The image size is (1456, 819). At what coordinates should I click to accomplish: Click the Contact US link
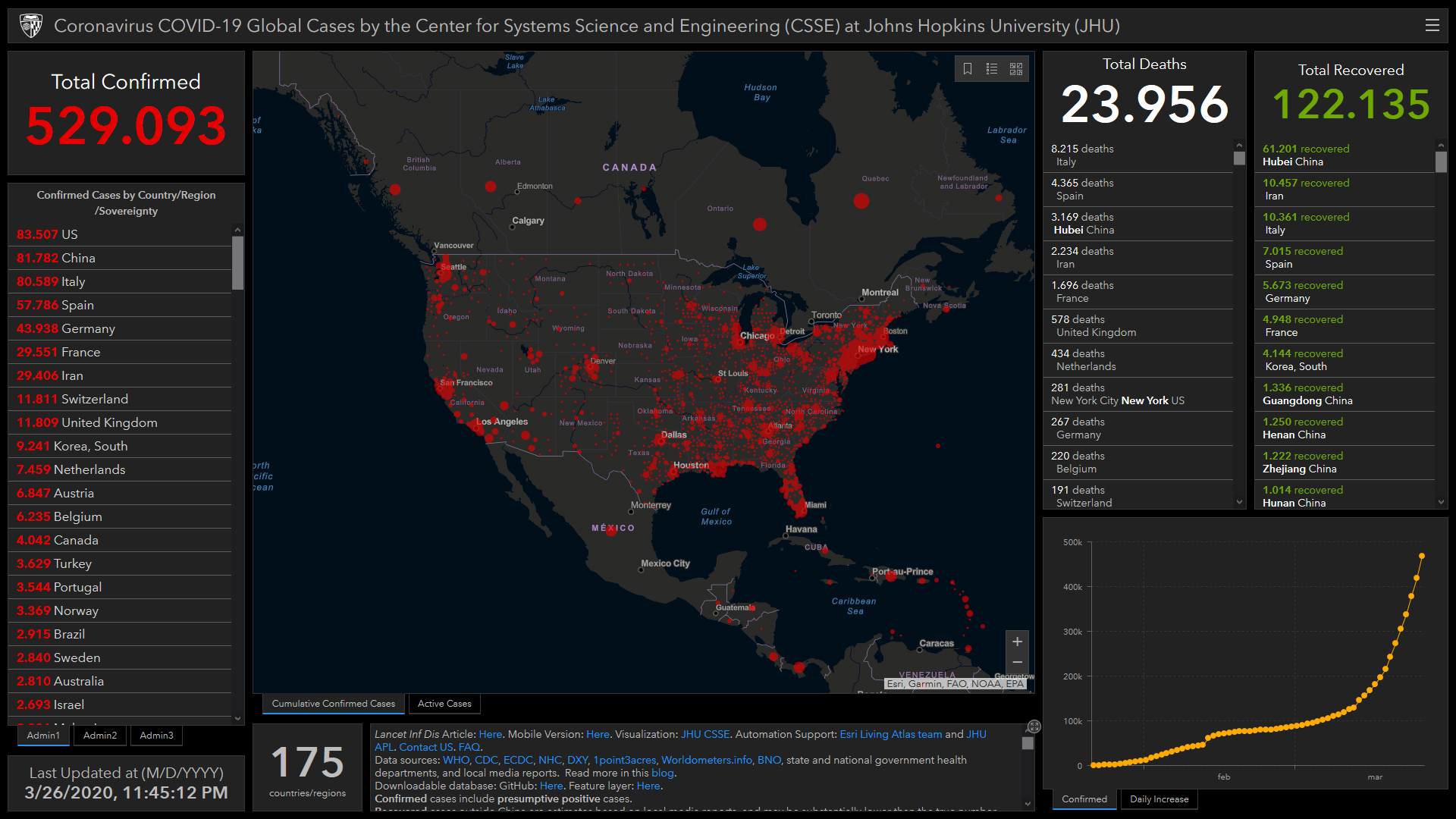coord(426,747)
